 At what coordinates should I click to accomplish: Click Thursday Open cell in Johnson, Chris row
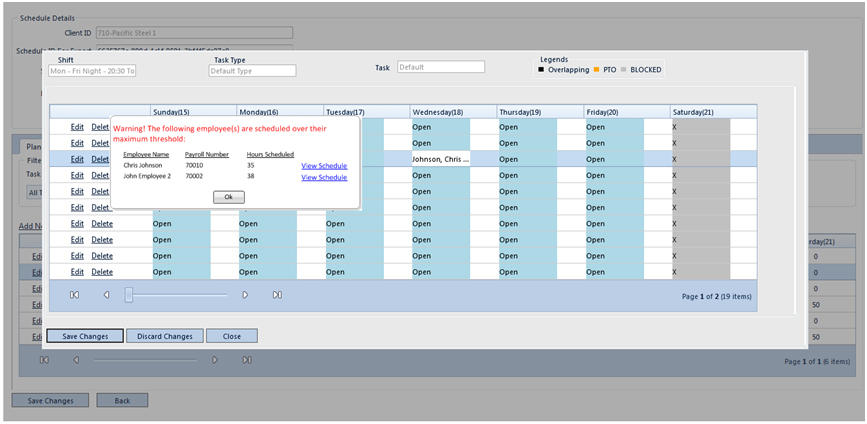[x=527, y=159]
